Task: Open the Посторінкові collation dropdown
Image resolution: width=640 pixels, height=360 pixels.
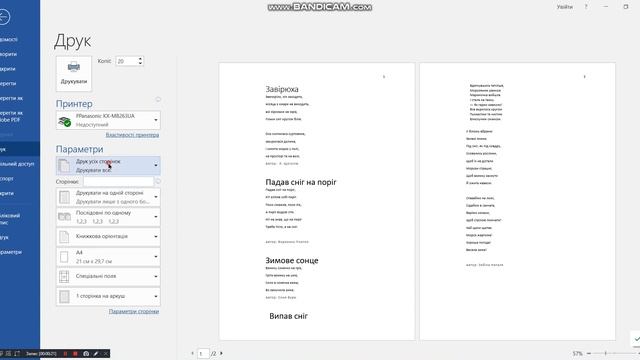Action: point(108,217)
